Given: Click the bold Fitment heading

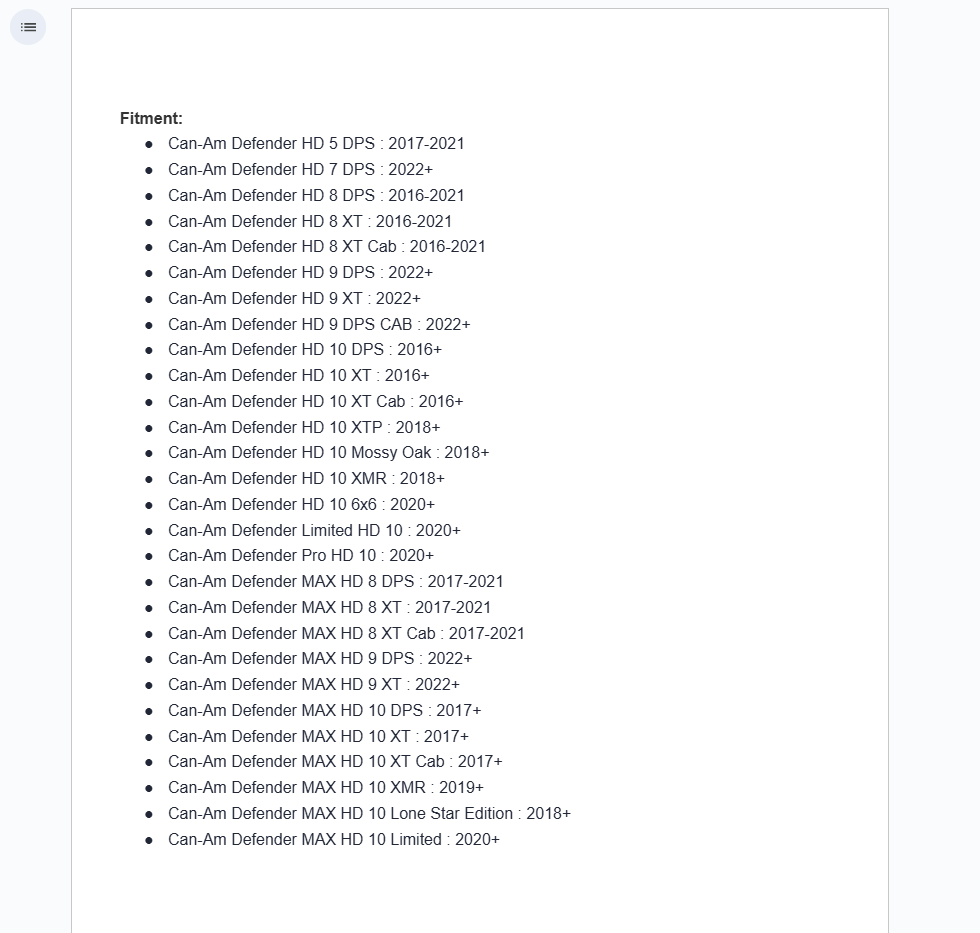Looking at the screenshot, I should pos(151,118).
